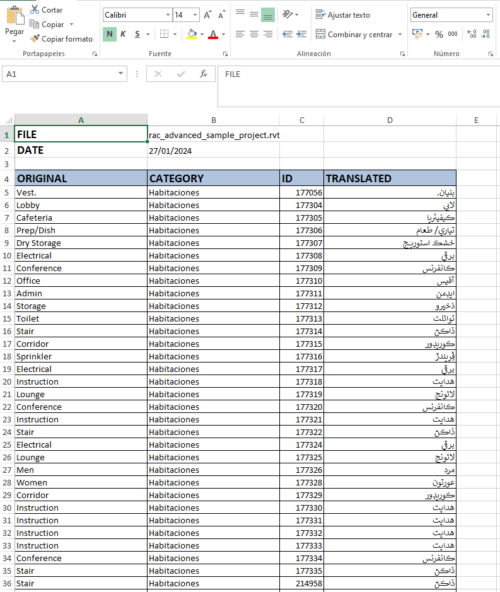Select the Copiar formato paintbrush
Screen dimensions: 500x592
coord(35,39)
